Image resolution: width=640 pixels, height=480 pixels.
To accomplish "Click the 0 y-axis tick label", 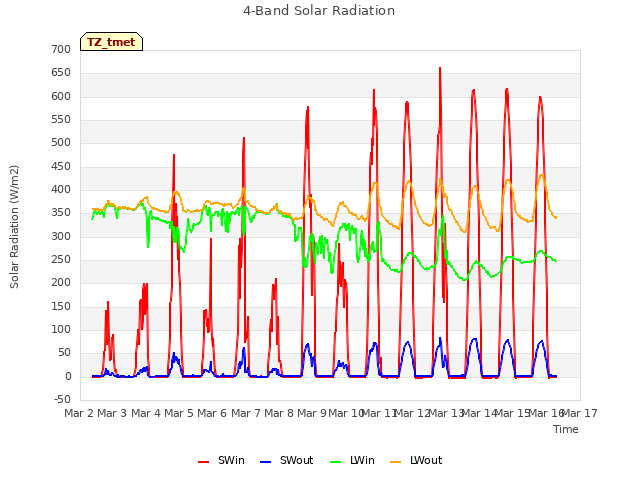I will (x=68, y=376).
